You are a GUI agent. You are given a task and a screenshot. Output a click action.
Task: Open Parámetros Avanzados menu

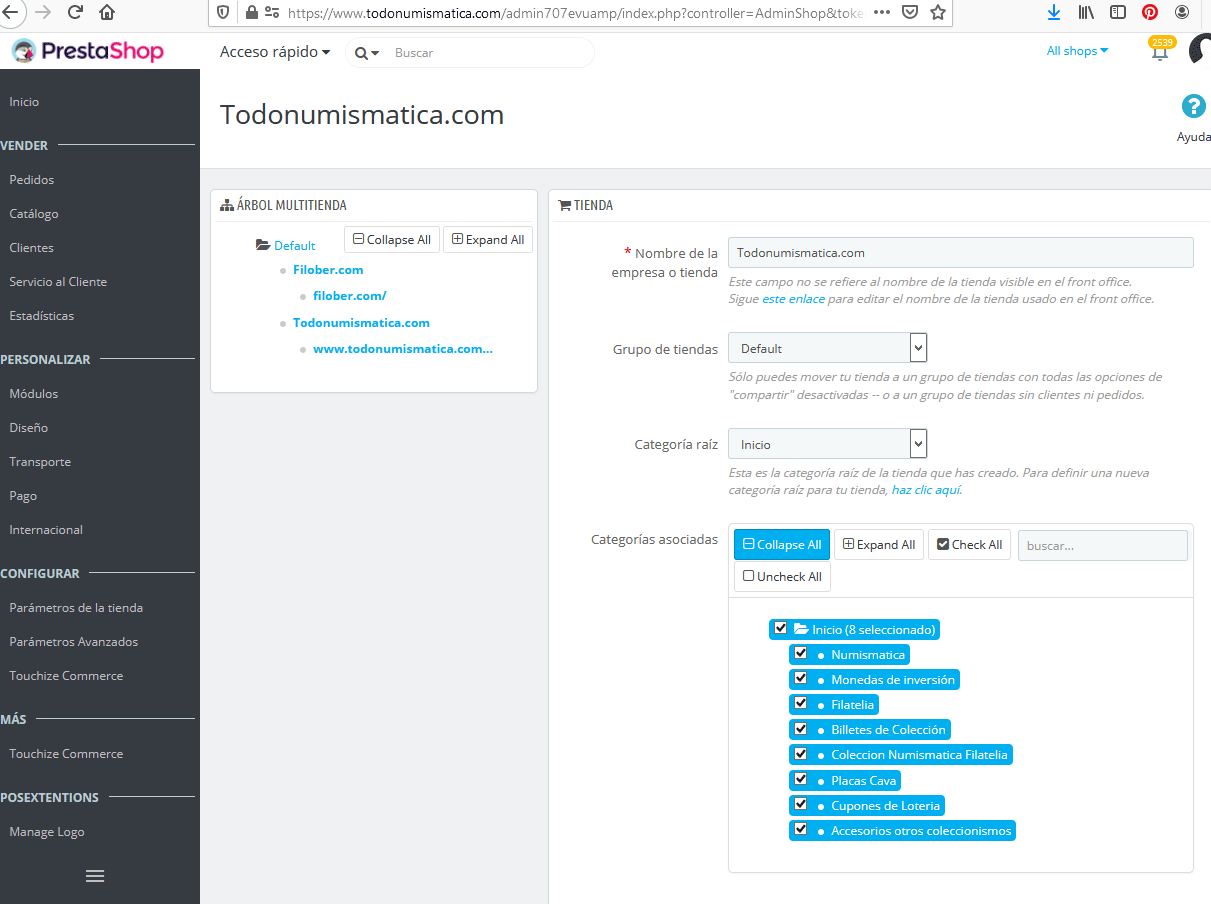click(x=74, y=642)
